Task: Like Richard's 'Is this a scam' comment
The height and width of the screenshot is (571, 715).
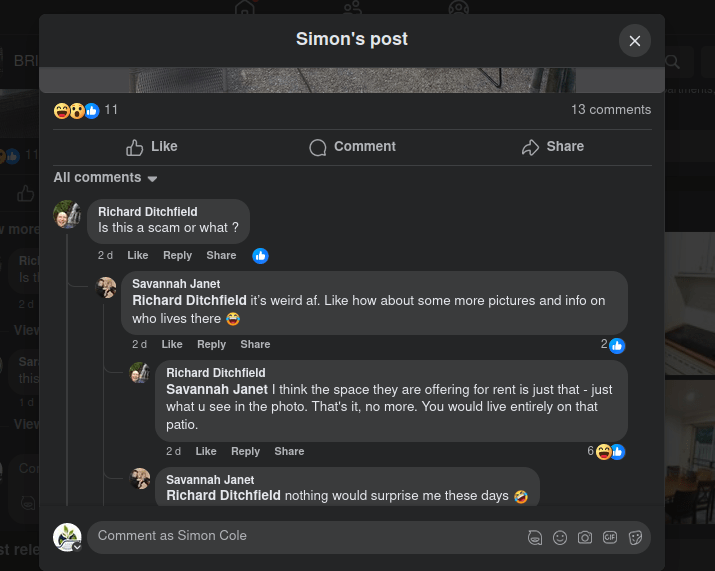Action: pos(137,256)
